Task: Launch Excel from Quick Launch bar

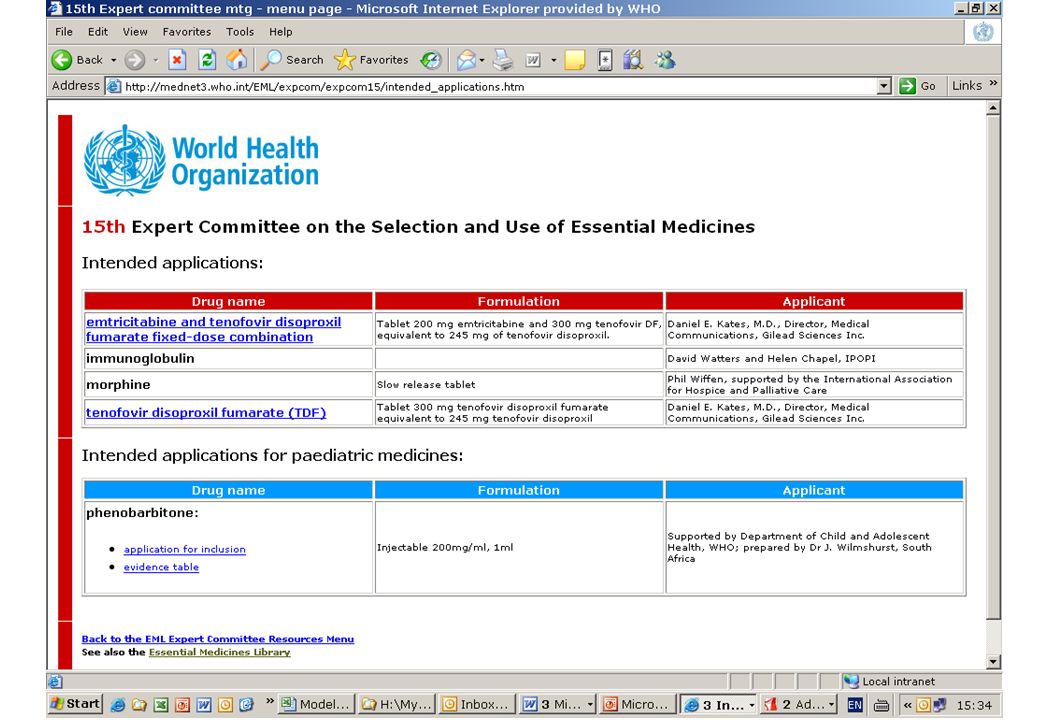Action: click(x=161, y=705)
